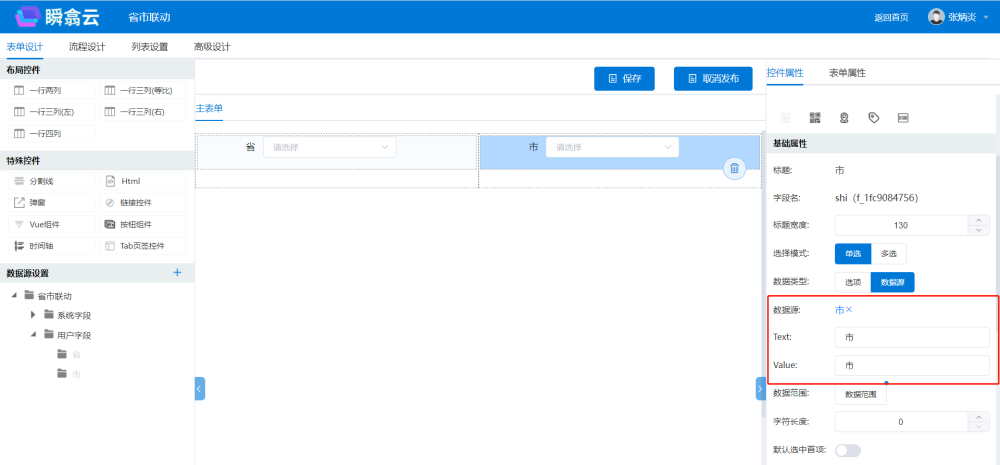The image size is (1000, 465).
Task: Choose 多选 selection mode
Action: click(889, 254)
